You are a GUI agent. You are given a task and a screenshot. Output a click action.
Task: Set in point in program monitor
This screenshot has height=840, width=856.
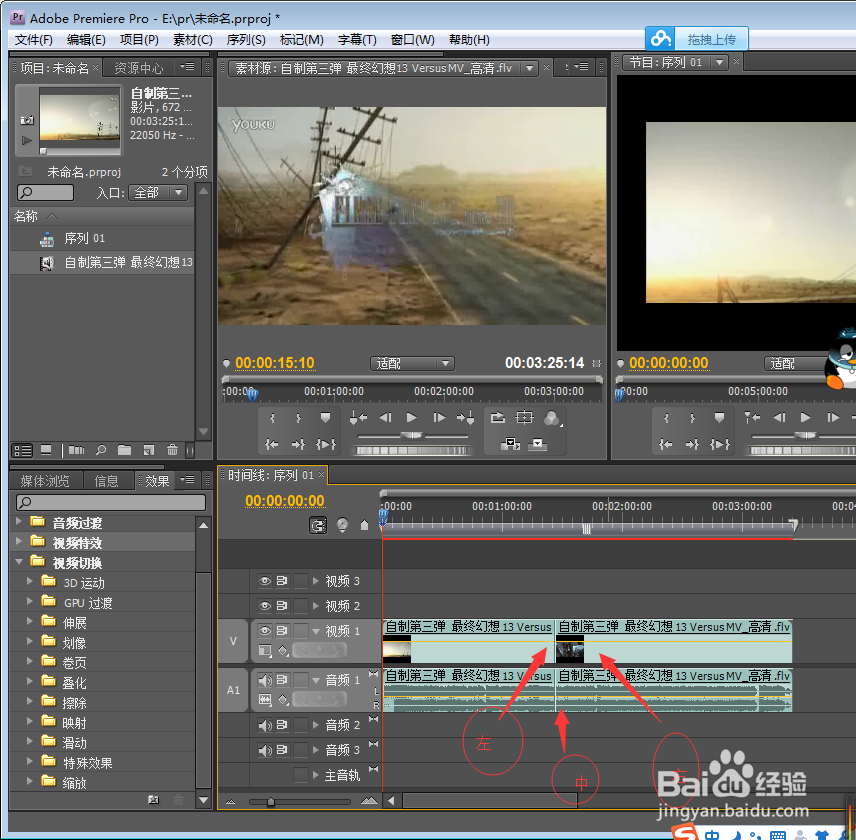click(x=666, y=418)
